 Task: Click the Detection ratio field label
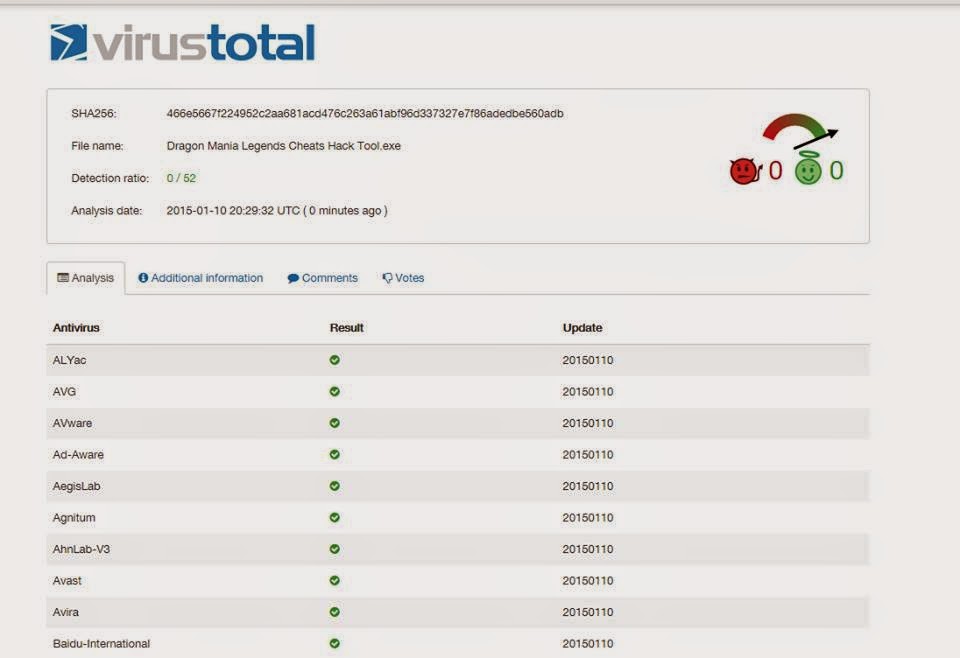coord(110,178)
